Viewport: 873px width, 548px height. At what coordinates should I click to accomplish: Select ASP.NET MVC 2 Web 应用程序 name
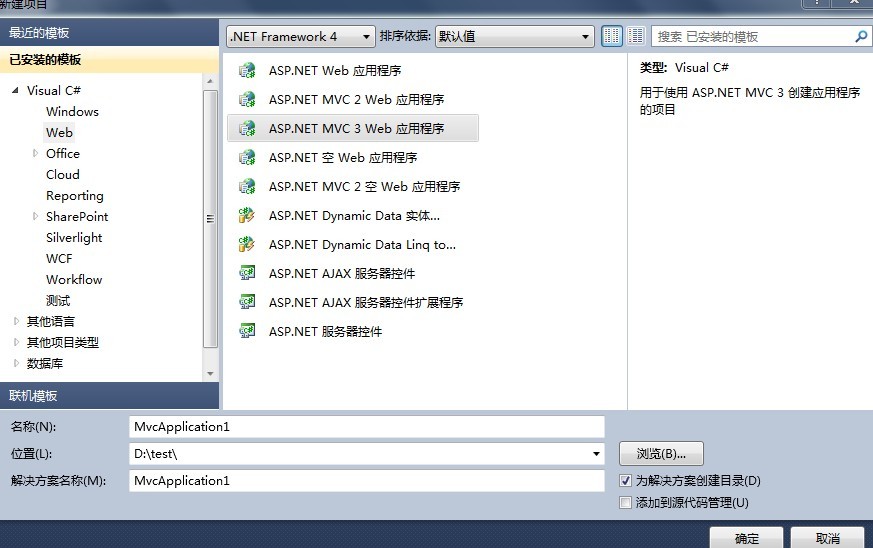click(356, 100)
